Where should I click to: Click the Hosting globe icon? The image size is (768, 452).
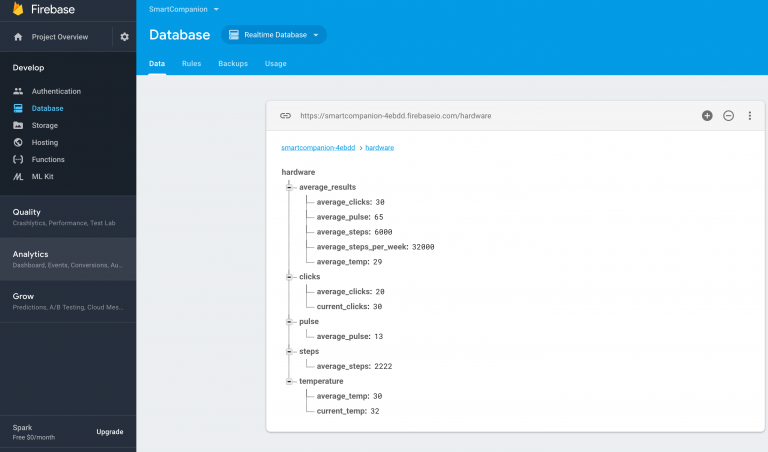click(18, 143)
